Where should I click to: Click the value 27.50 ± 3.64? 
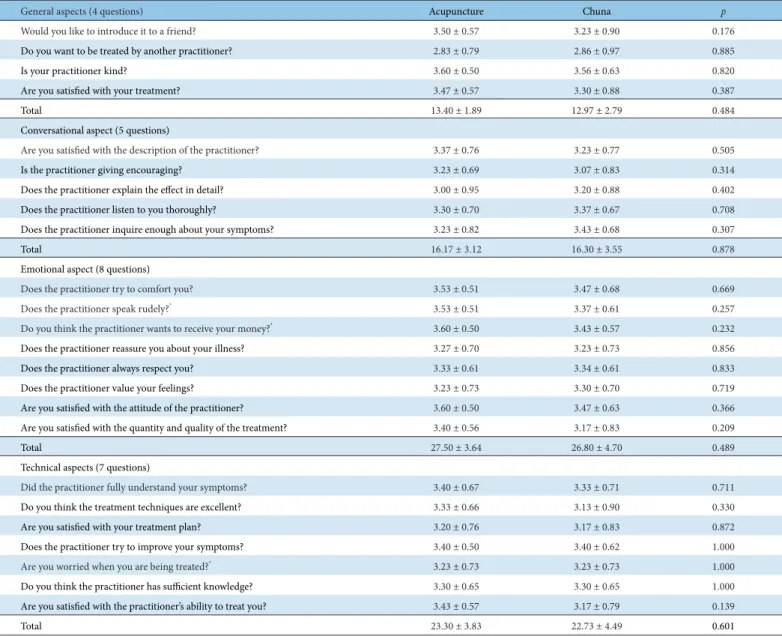pos(456,447)
